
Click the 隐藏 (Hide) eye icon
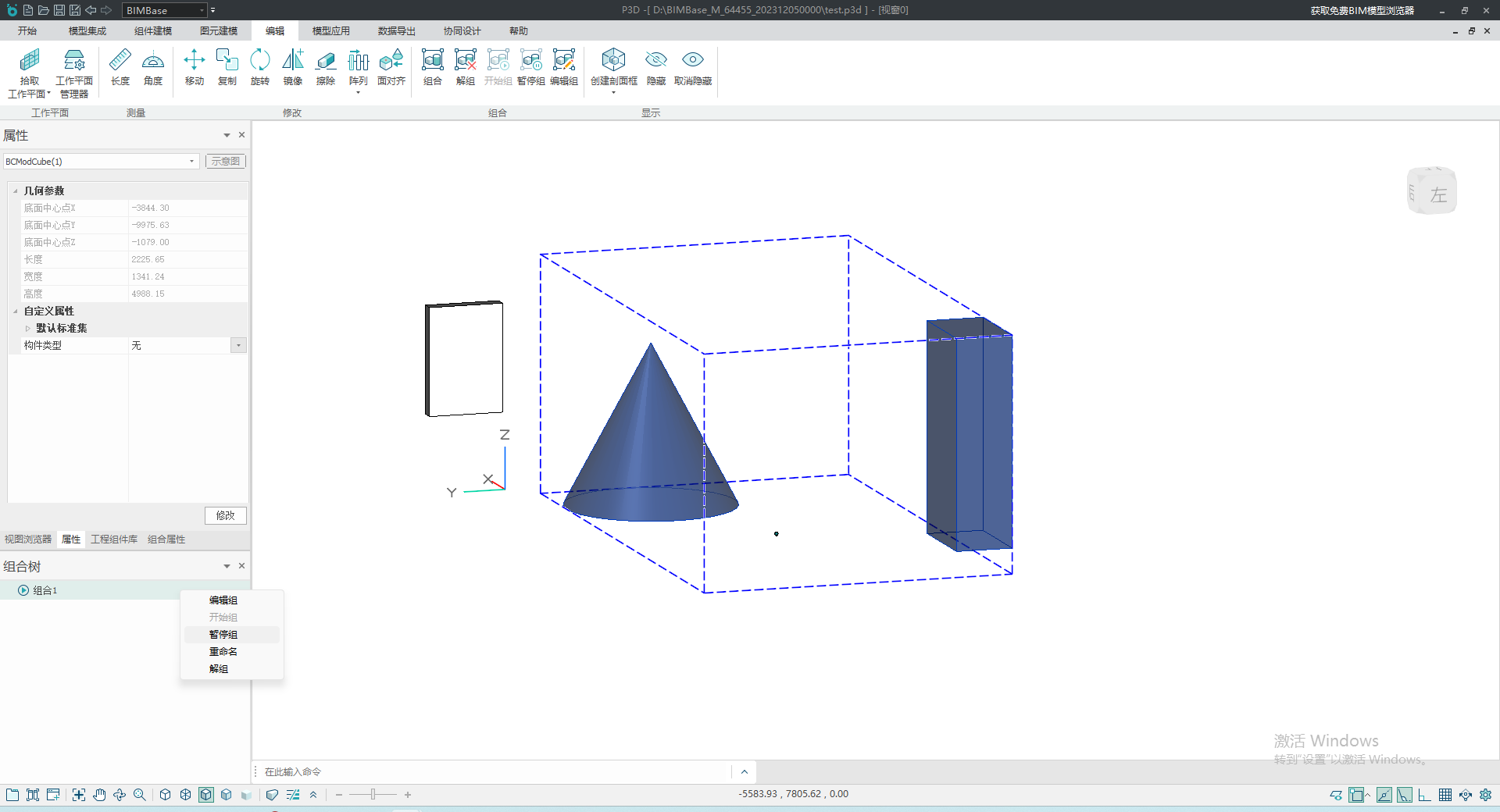655,67
